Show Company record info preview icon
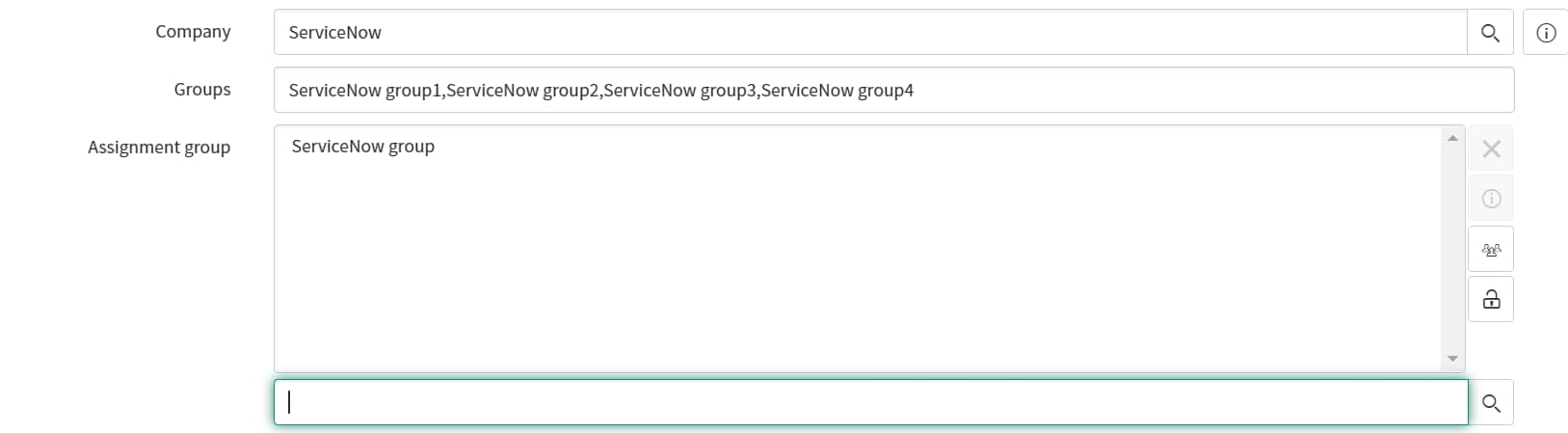Screen dimensions: 1568x433 click(x=1546, y=33)
